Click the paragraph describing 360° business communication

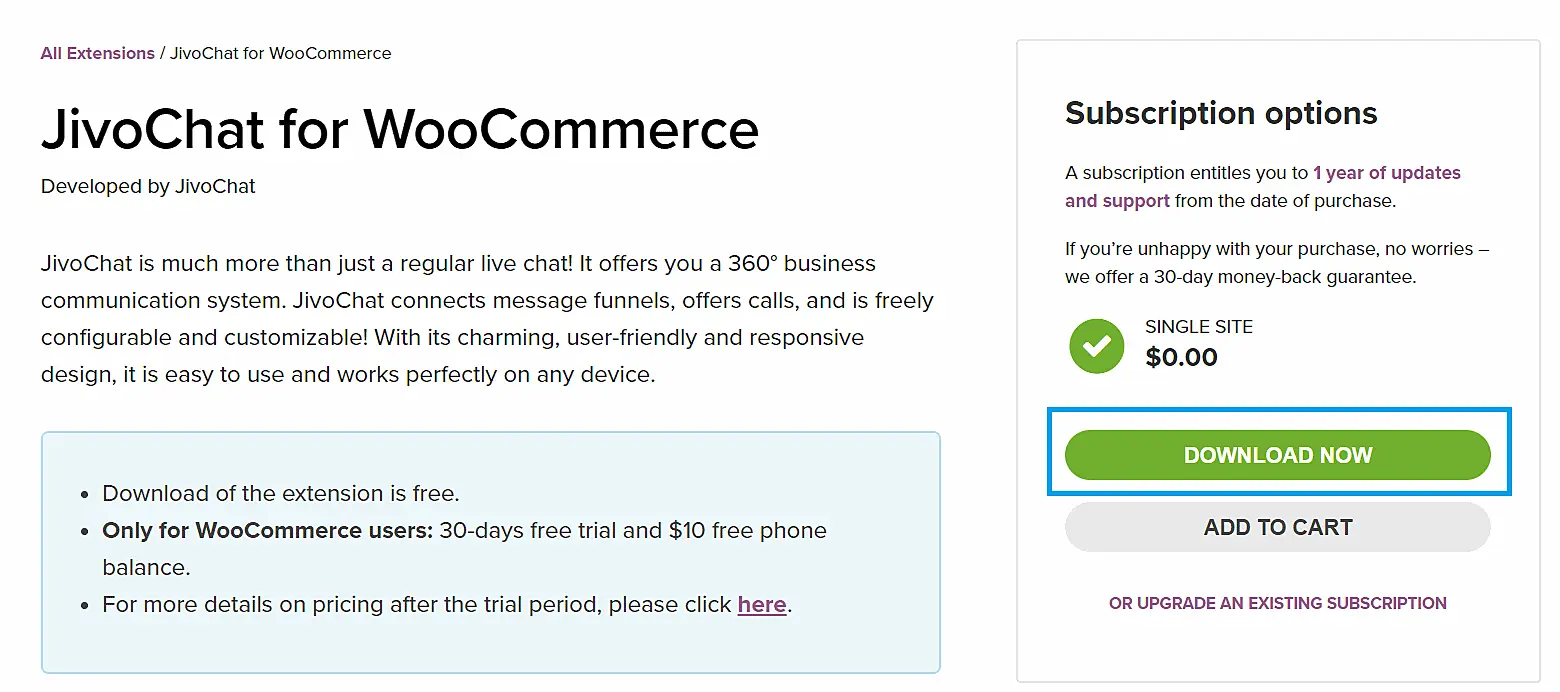coord(486,319)
